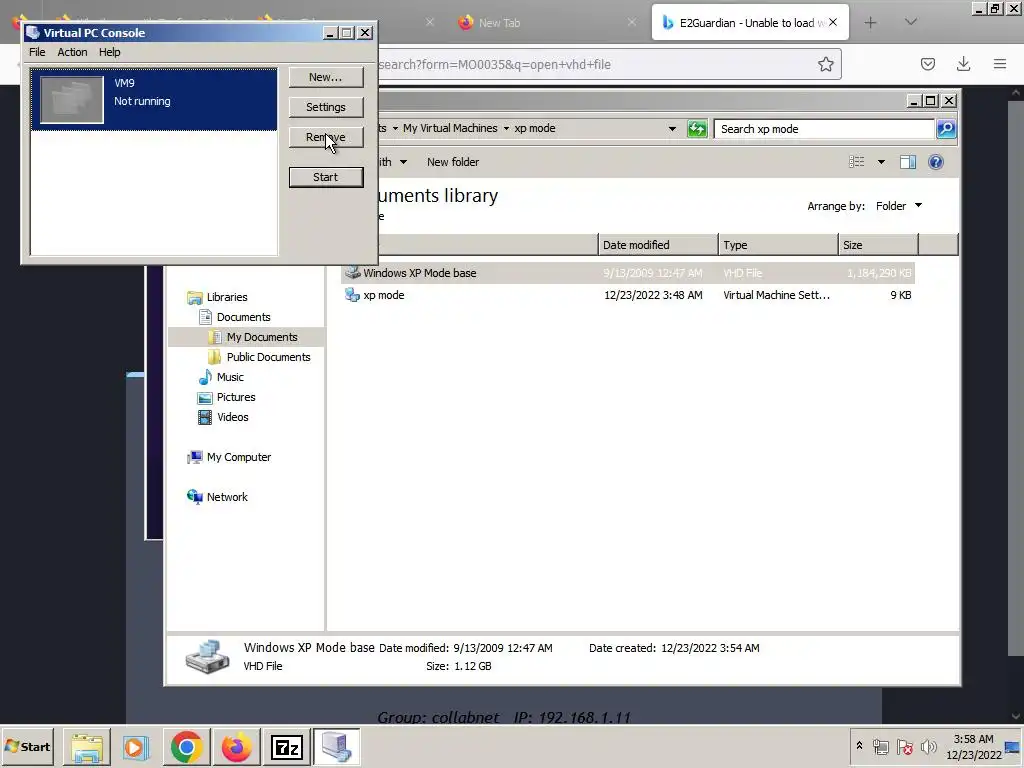Open the view options dropdown arrow

click(x=881, y=162)
